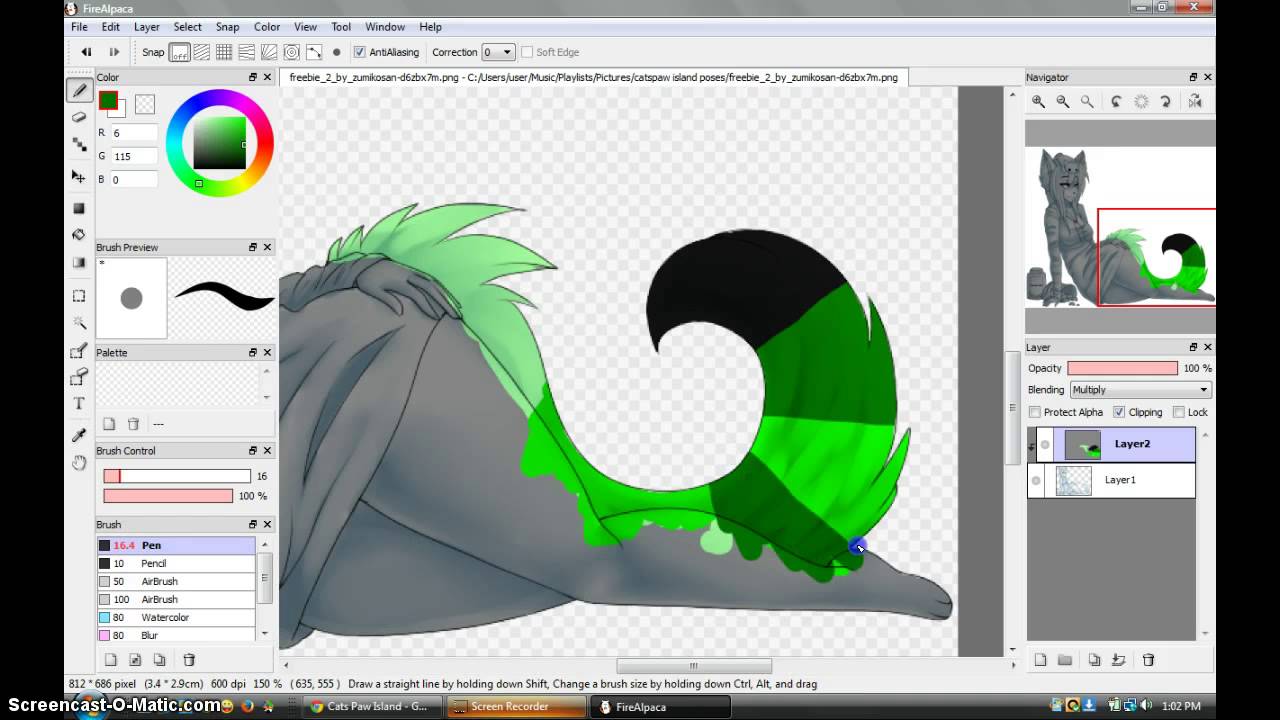Screen dimensions: 1280x720
Task: Duplicate the selected layer
Action: pyautogui.click(x=1094, y=660)
